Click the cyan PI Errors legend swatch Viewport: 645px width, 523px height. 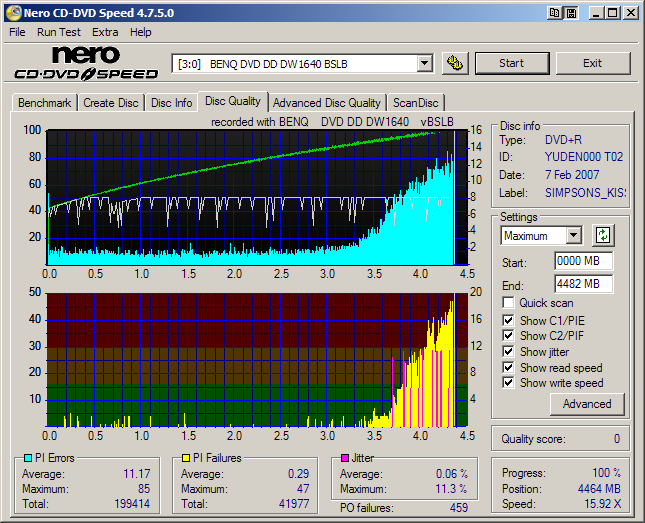click(x=28, y=458)
